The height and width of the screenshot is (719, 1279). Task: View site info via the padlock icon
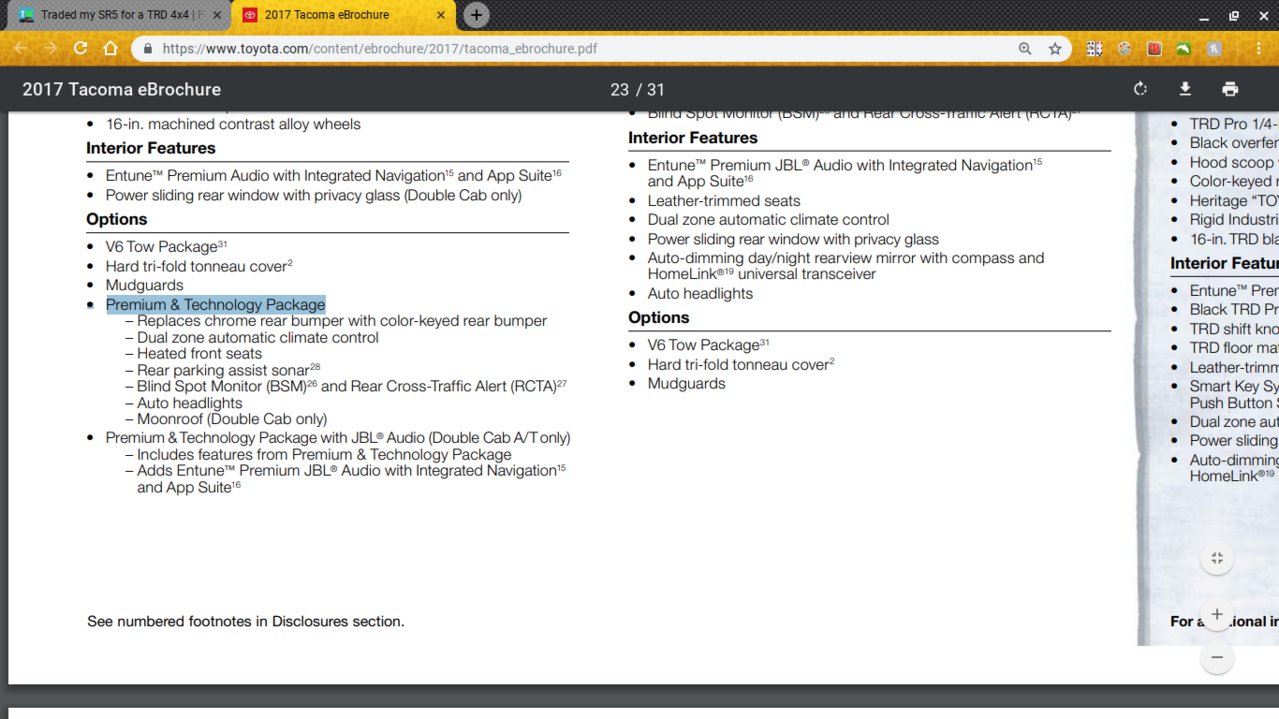(x=147, y=48)
